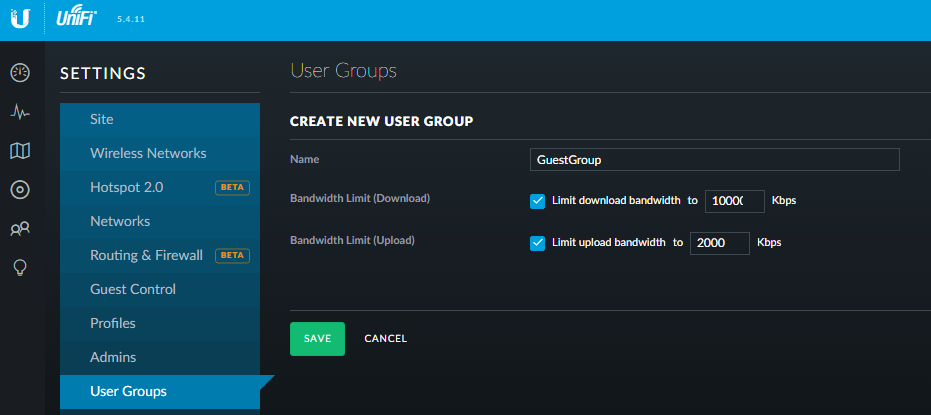Click the download Kbps value field
931x415 pixels.
[x=734, y=201]
